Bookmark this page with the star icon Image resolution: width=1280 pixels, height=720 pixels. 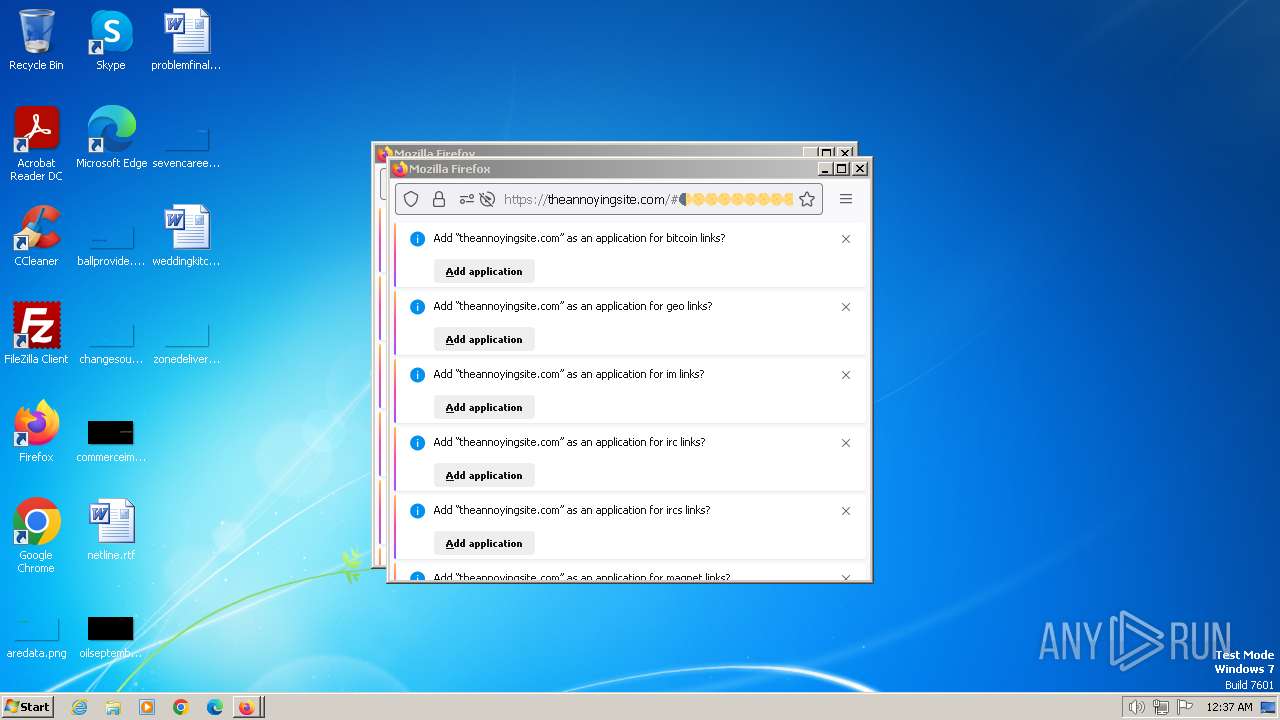[807, 199]
